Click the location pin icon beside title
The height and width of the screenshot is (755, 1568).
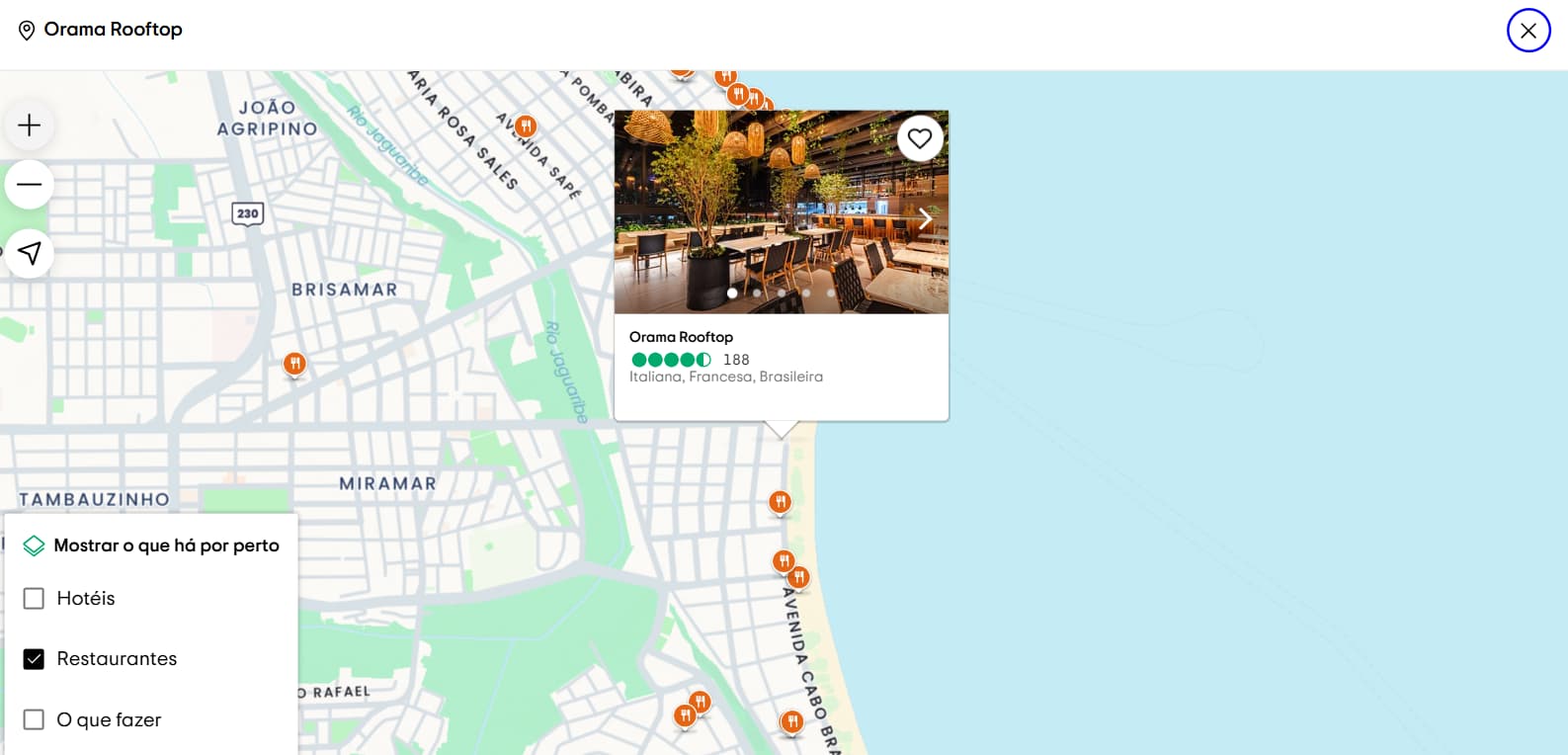point(27,31)
